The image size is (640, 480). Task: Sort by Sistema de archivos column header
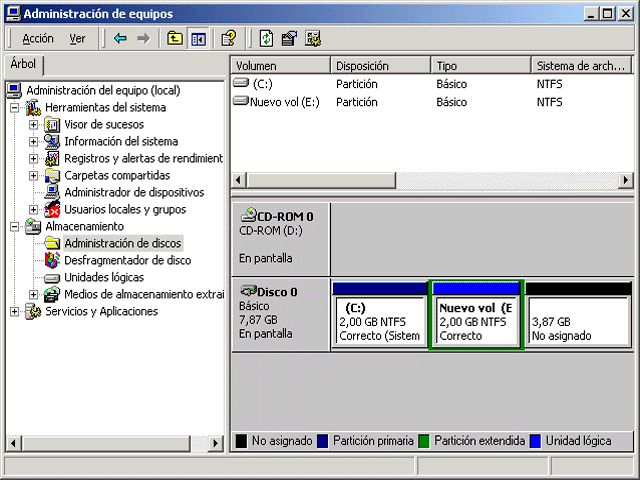coord(581,65)
